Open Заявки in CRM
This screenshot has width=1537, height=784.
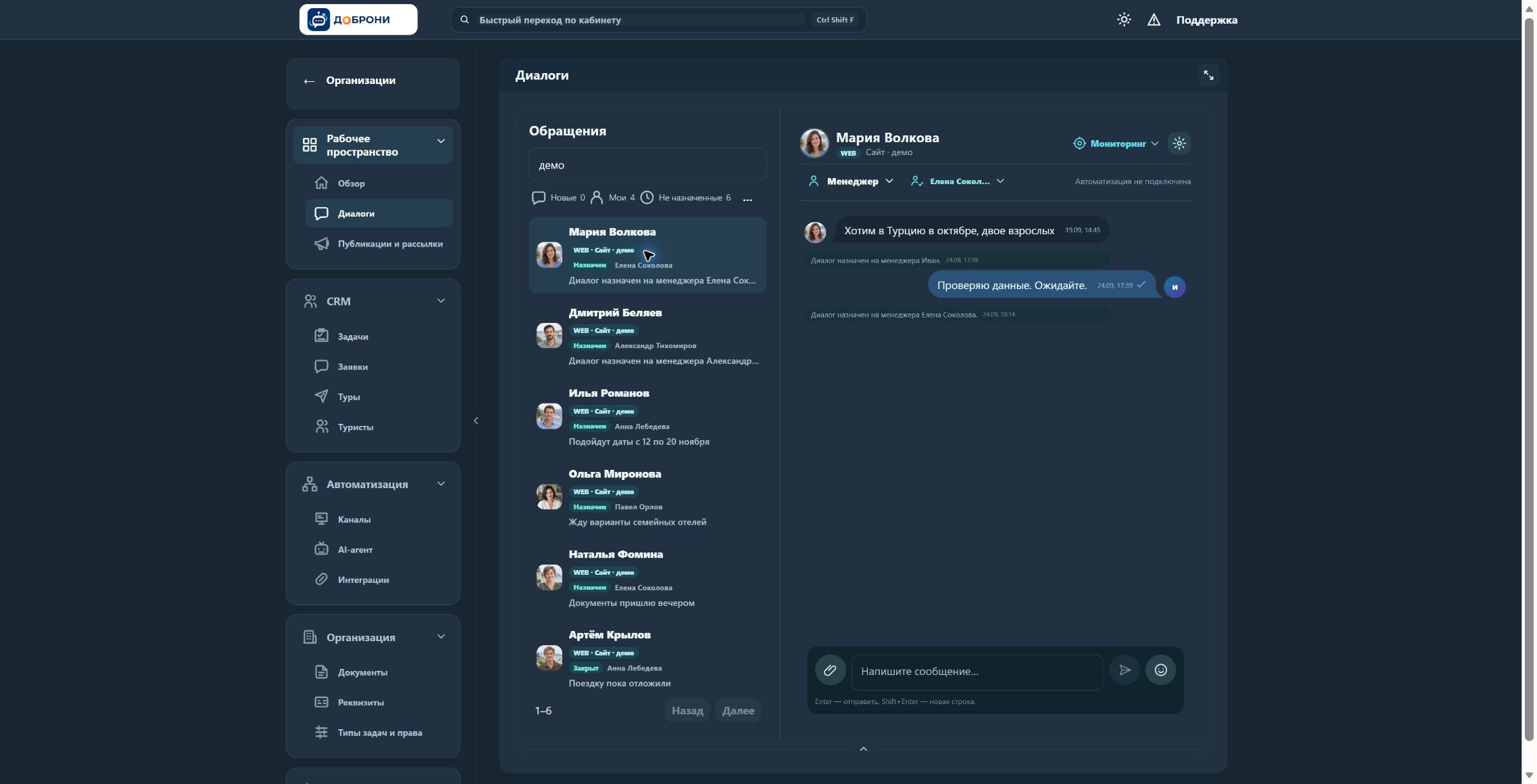tap(379, 367)
